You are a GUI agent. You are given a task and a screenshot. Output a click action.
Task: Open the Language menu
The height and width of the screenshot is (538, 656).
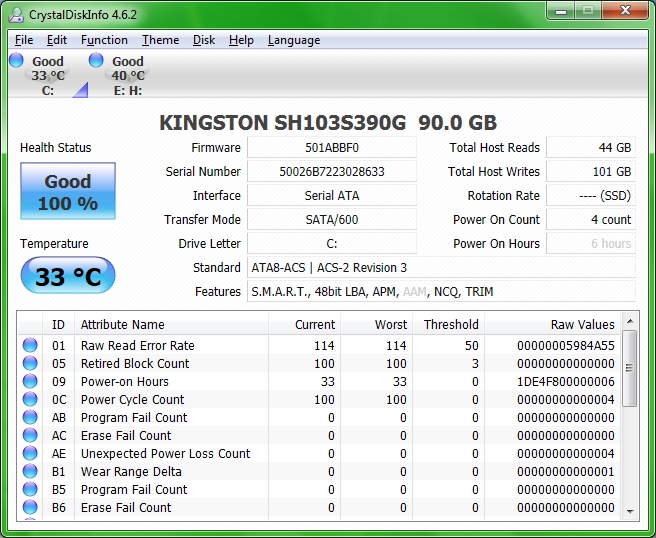pos(294,40)
